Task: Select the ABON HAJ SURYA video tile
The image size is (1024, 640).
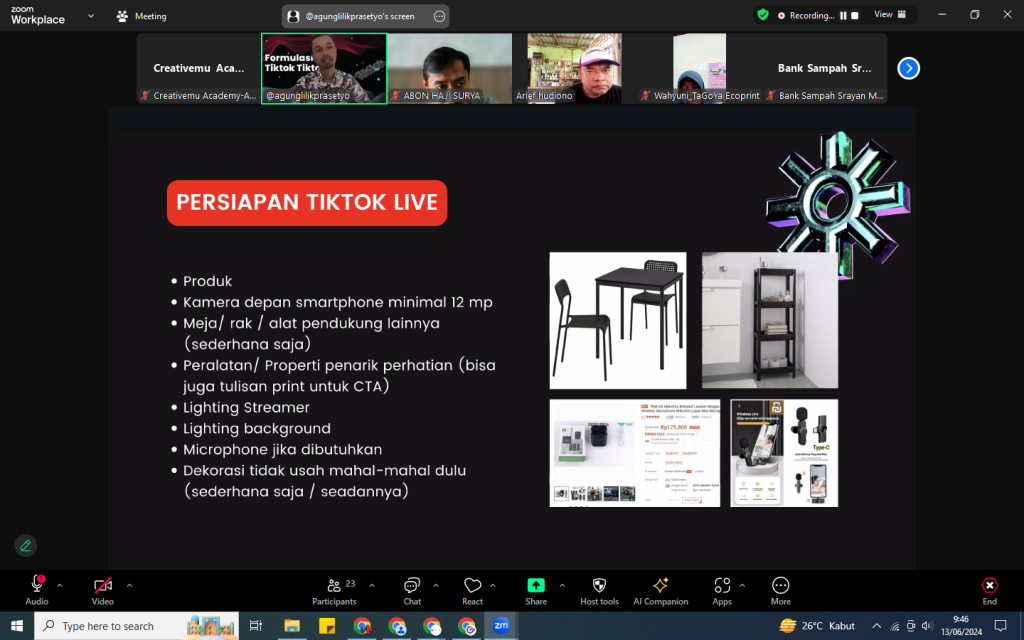Action: pyautogui.click(x=450, y=69)
